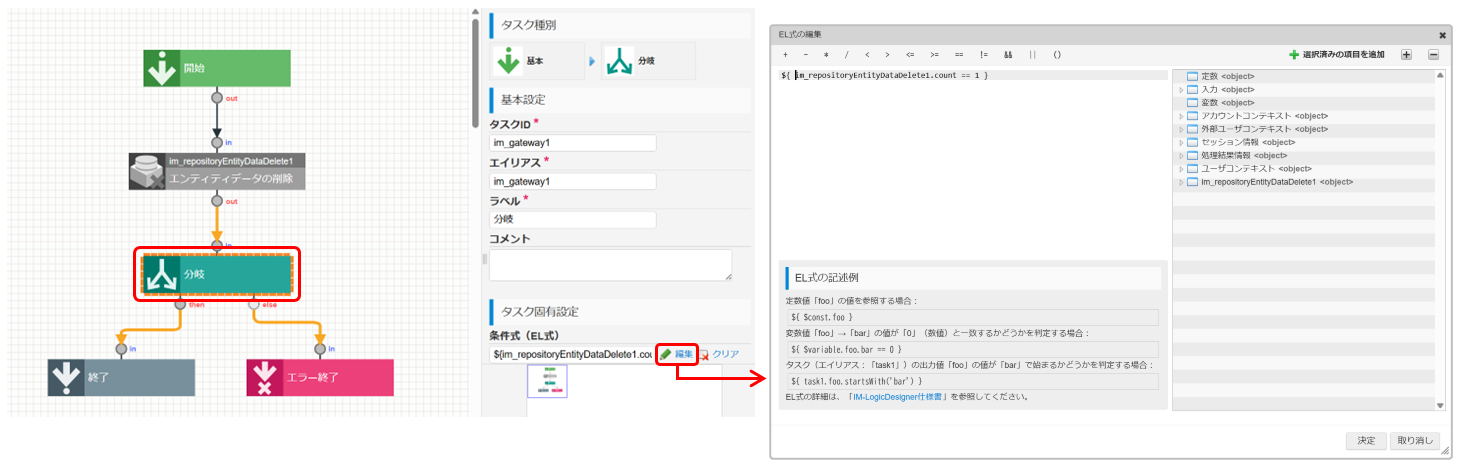
Task: Insert the == operator into expression
Action: pyautogui.click(x=959, y=54)
